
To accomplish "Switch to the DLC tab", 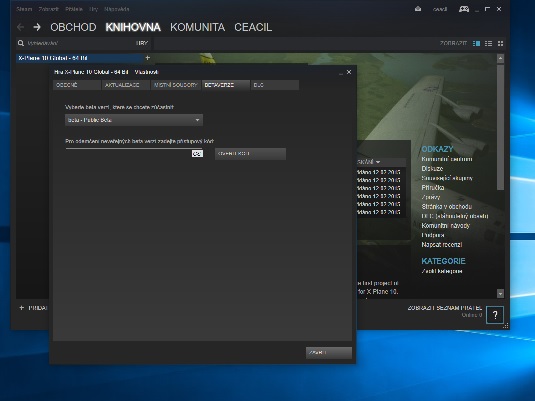I will 275,85.
